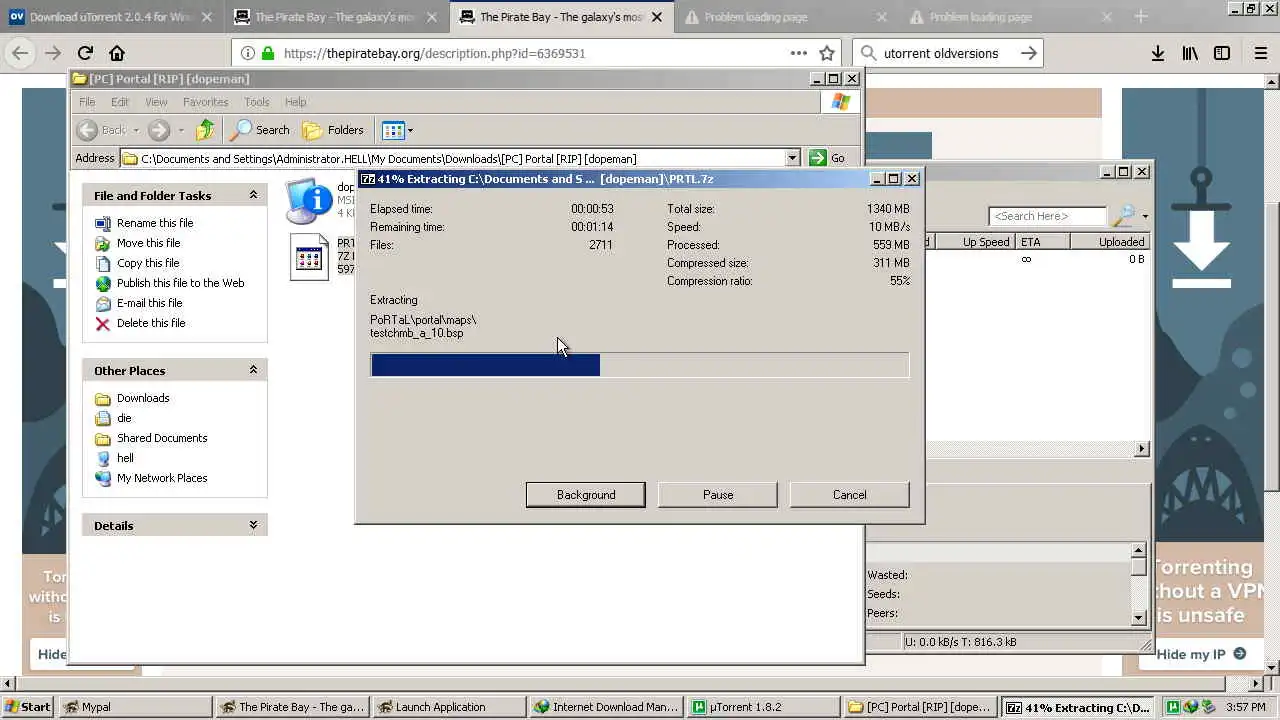1280x720 pixels.
Task: Open Explorer Search toolbar button
Action: (260, 130)
